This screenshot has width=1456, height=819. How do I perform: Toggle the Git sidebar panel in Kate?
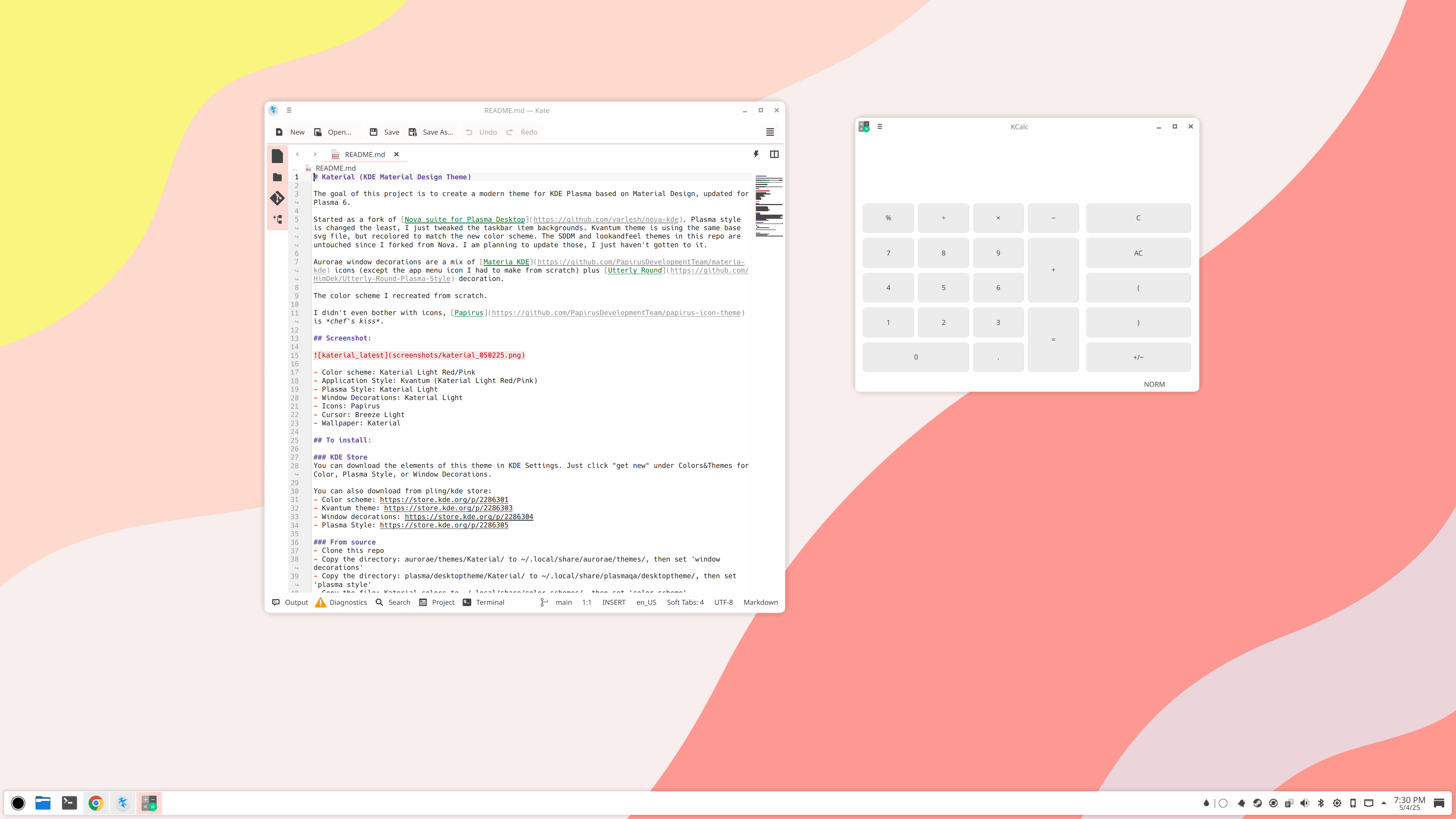click(x=277, y=198)
